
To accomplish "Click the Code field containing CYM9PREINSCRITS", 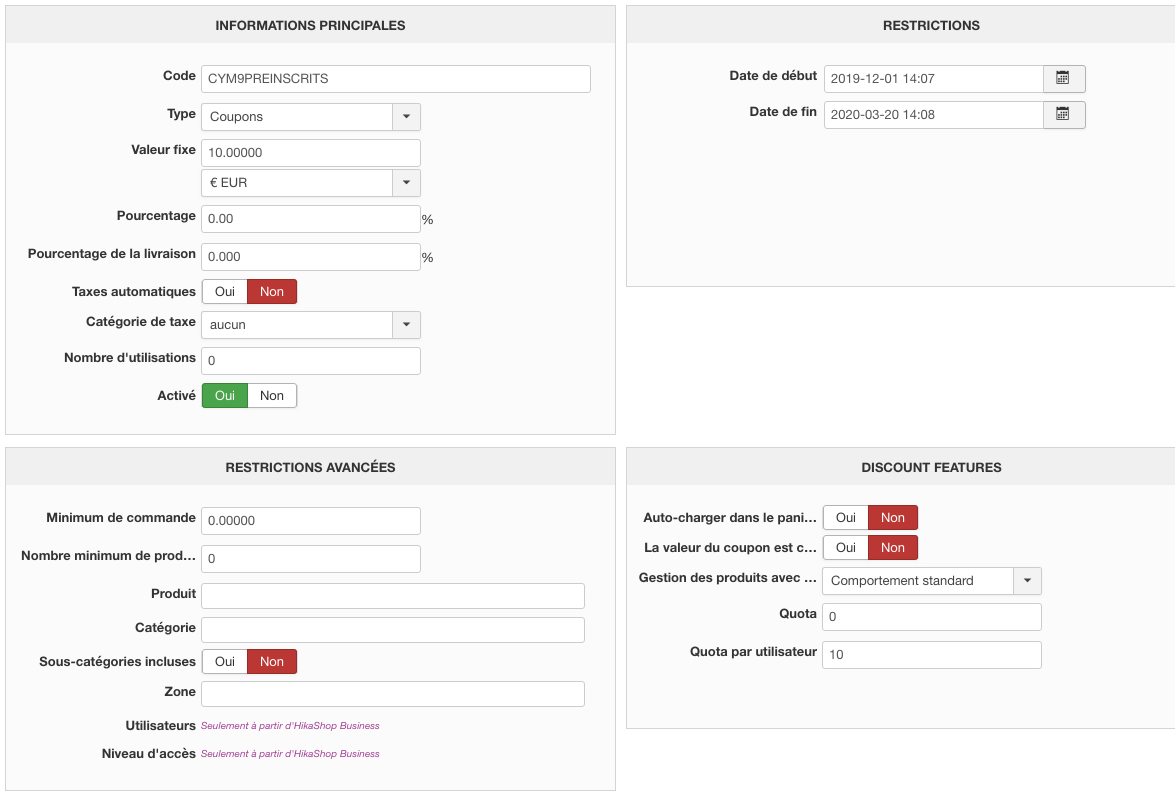I will pyautogui.click(x=395, y=79).
